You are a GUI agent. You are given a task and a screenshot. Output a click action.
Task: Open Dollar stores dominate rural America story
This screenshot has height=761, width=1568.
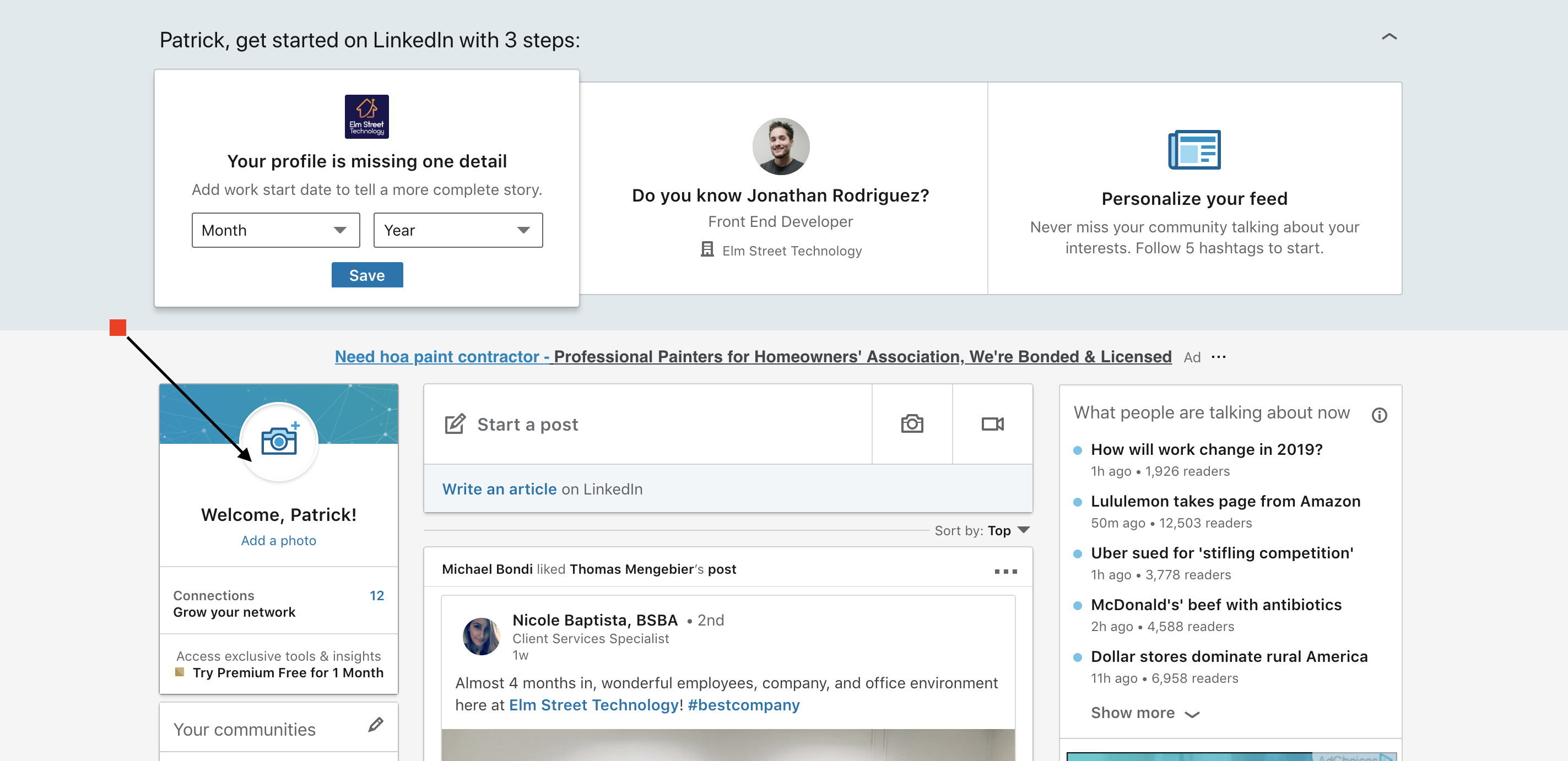1229,656
